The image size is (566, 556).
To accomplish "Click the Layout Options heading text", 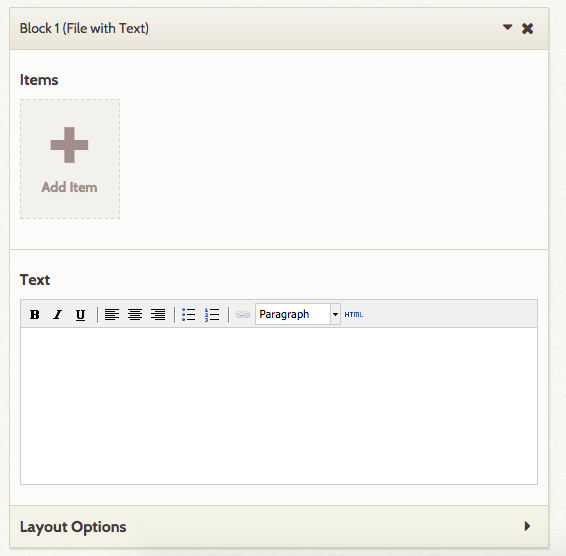I will tap(73, 527).
